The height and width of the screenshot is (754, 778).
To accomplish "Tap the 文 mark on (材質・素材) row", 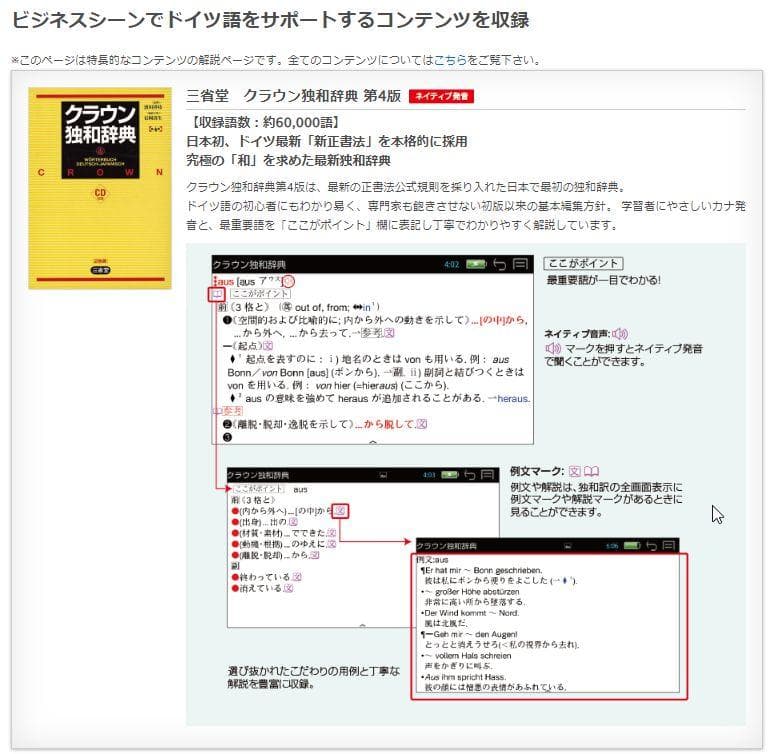I will point(331,533).
